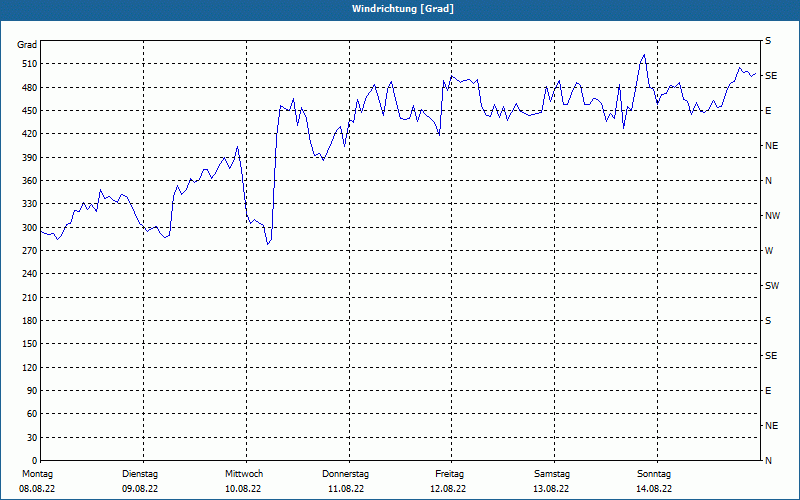Click the chart title 'Windrichtung [Grad]'
Screen dimensions: 800x500
pos(403,9)
